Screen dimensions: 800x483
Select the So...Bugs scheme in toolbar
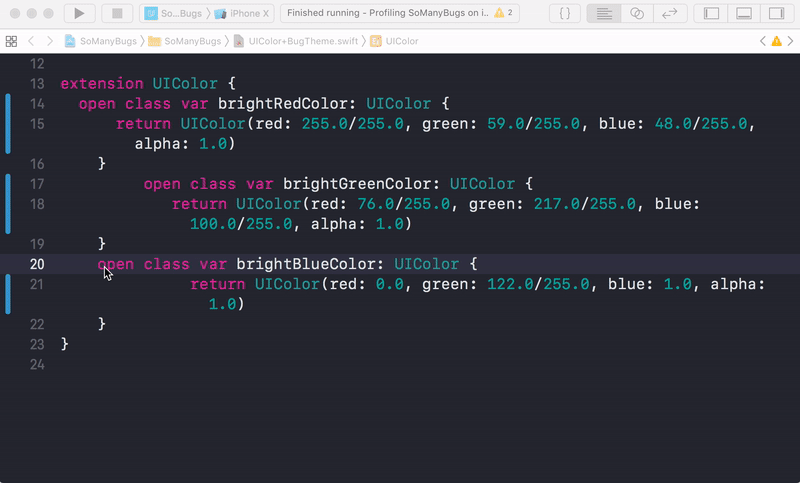(173, 13)
